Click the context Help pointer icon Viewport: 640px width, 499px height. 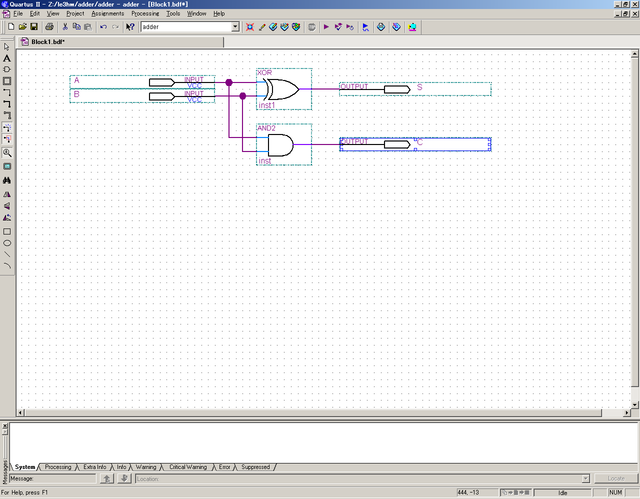pyautogui.click(x=130, y=27)
